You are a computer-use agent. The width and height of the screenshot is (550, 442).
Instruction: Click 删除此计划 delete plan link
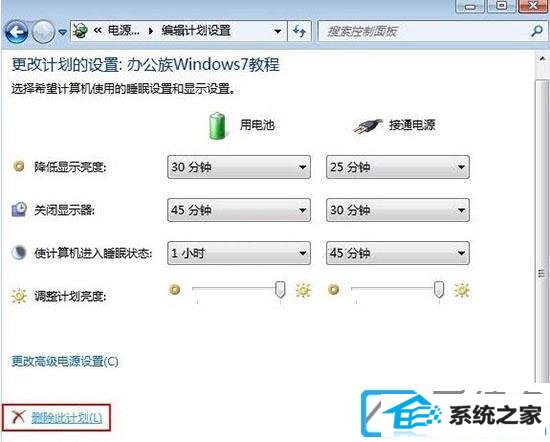coord(67,417)
